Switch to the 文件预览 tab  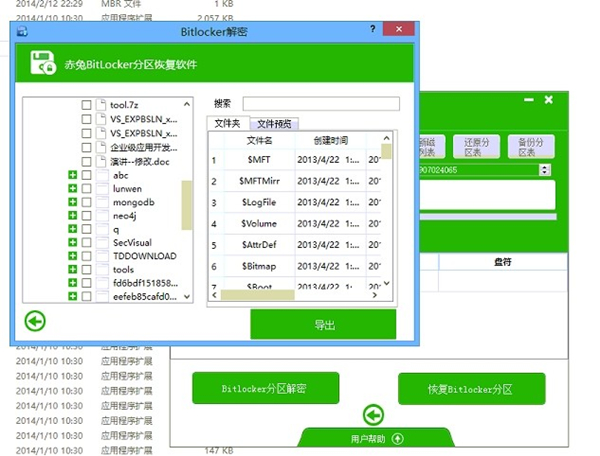coord(269,124)
